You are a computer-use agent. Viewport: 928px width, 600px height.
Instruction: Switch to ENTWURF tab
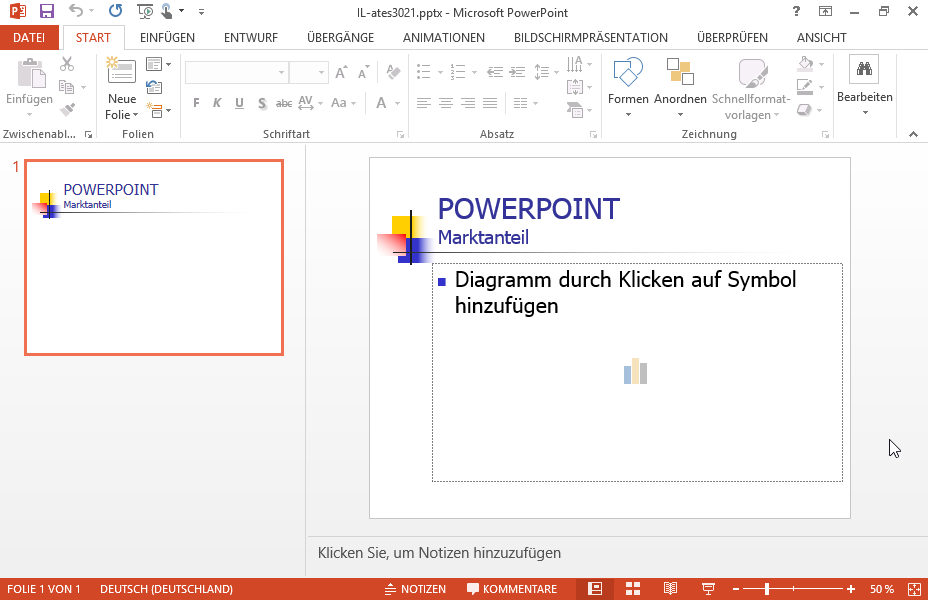251,37
